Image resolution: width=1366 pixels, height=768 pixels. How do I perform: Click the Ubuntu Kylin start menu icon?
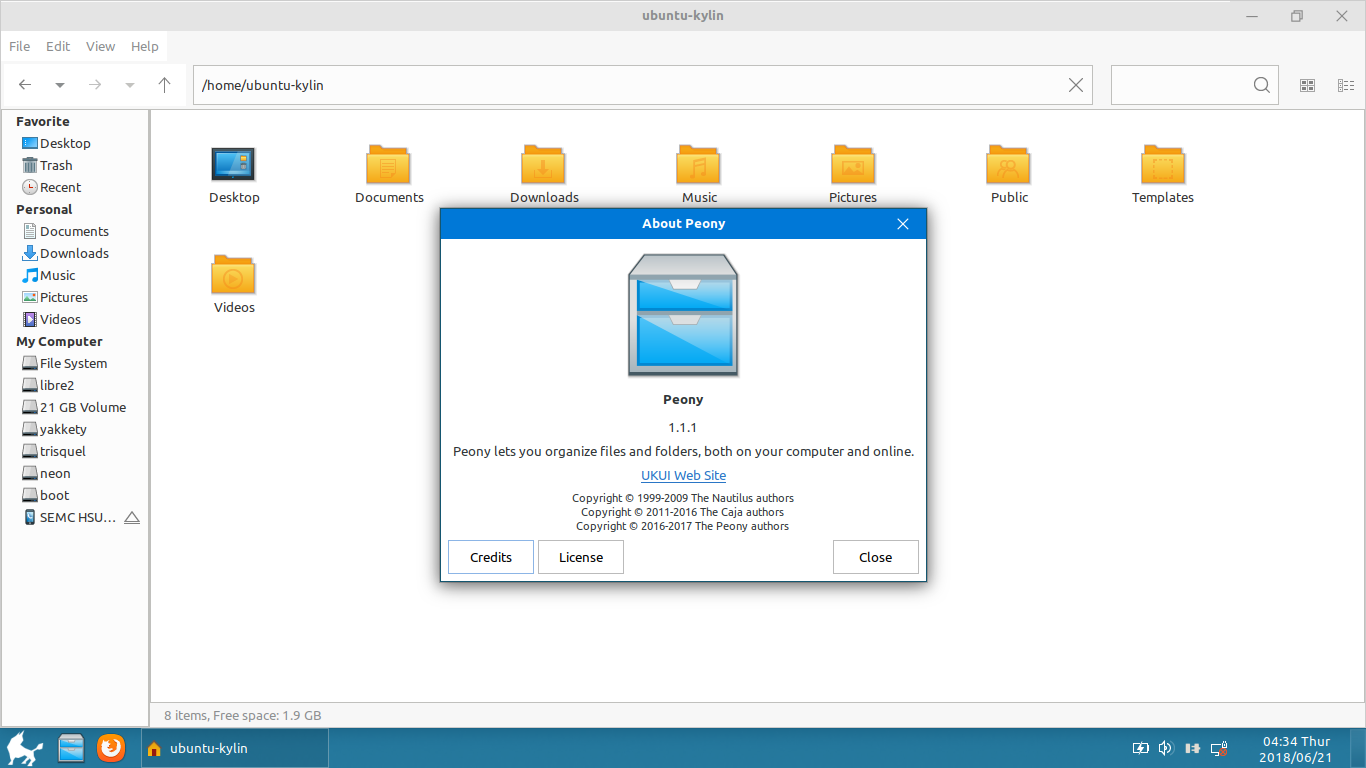pos(24,747)
